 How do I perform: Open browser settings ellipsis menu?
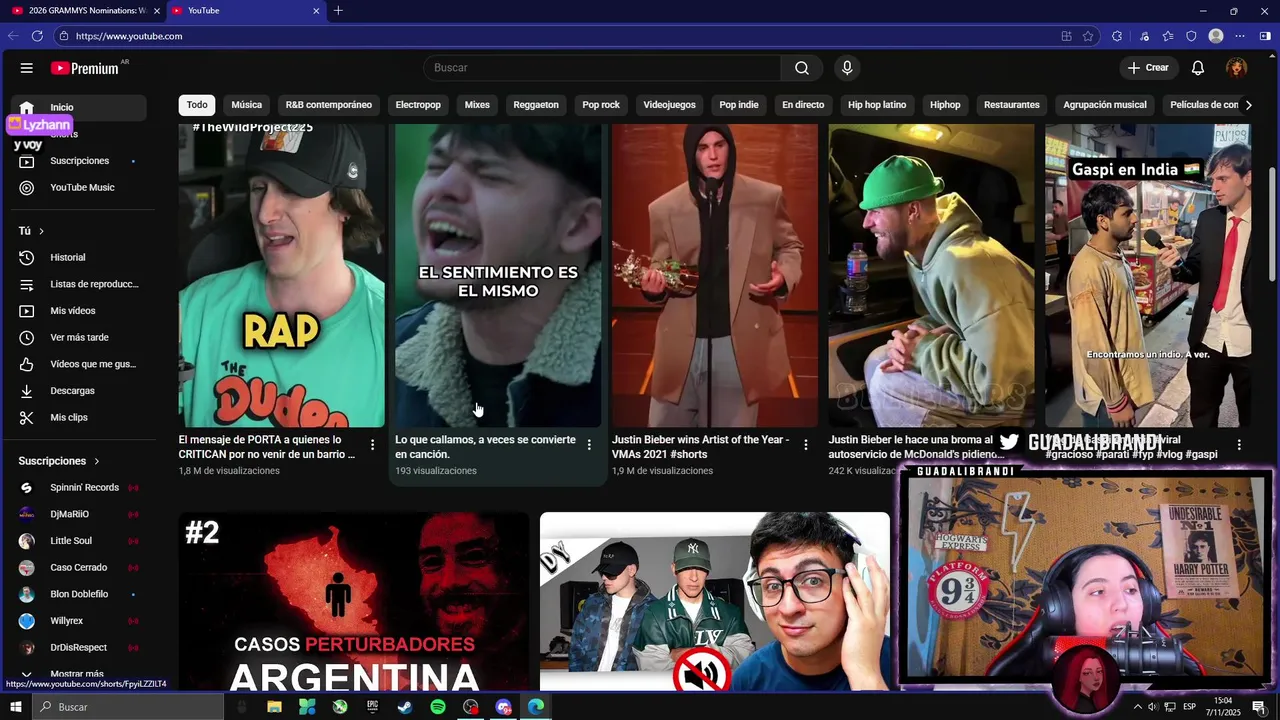point(1241,36)
